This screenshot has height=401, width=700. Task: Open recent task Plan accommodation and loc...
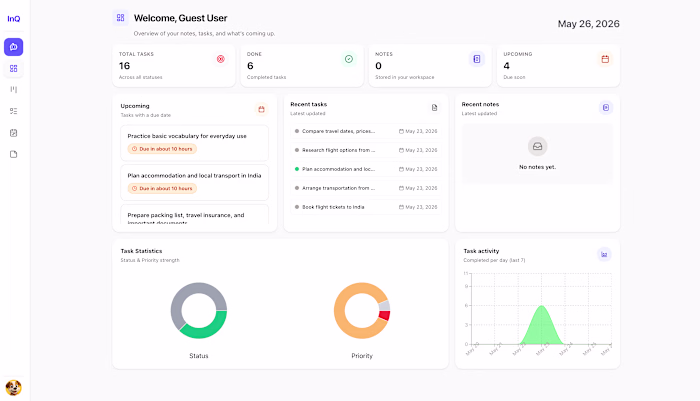[366, 169]
